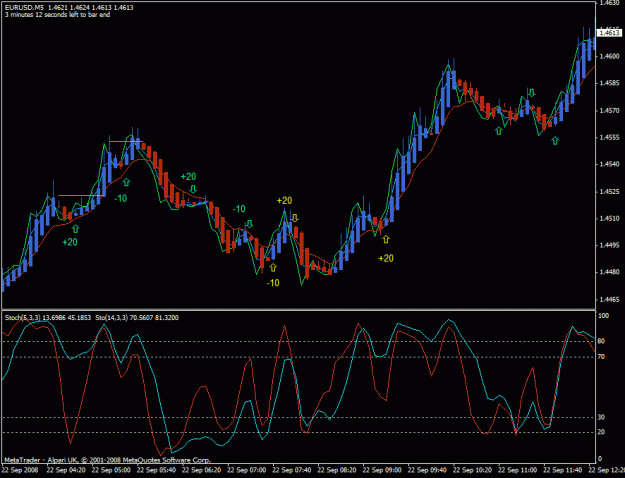
Task: Select the upper orange horizontal line near 1.4555
Action: coord(126,142)
